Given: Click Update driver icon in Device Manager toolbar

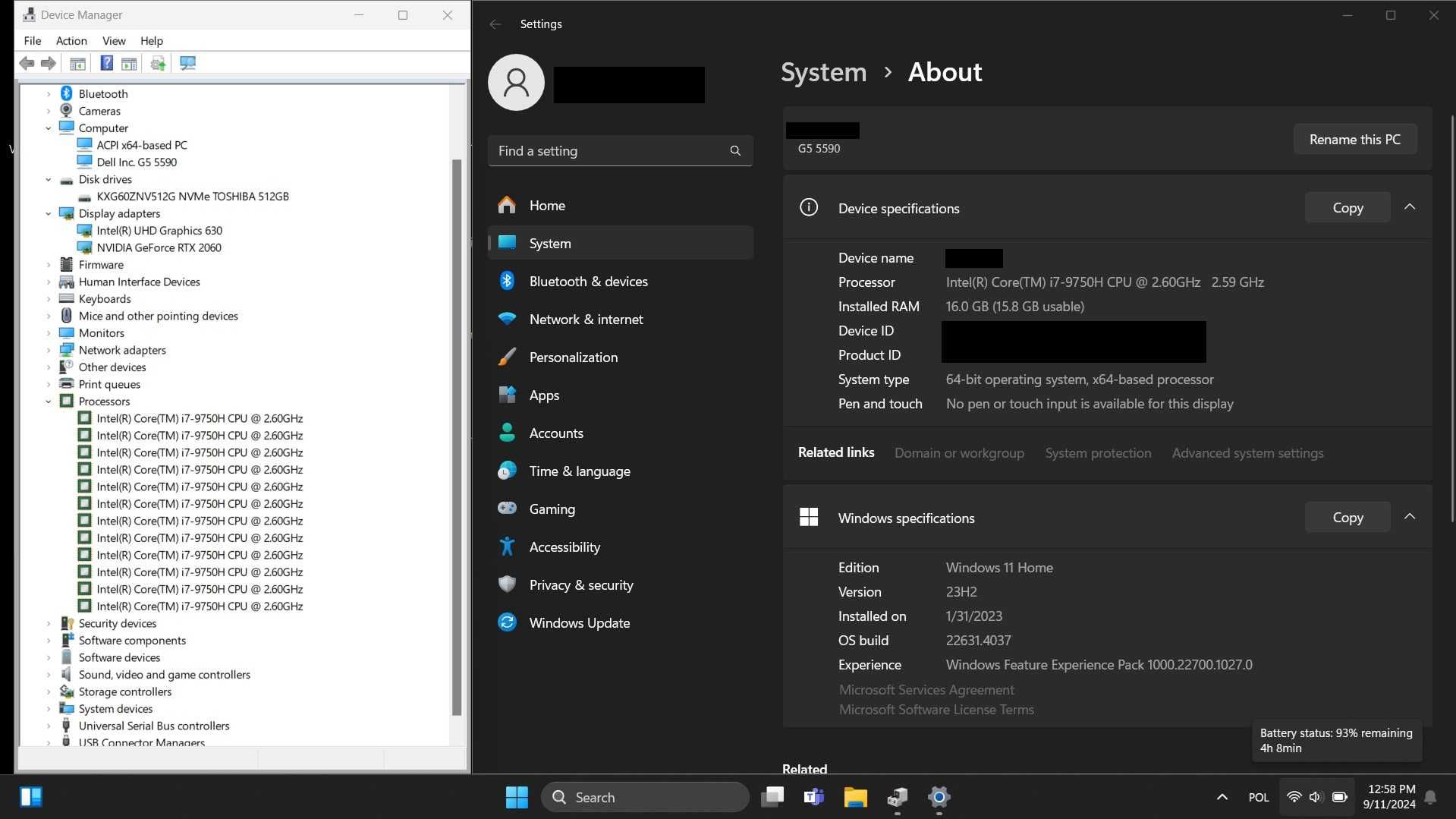Looking at the screenshot, I should pyautogui.click(x=158, y=63).
